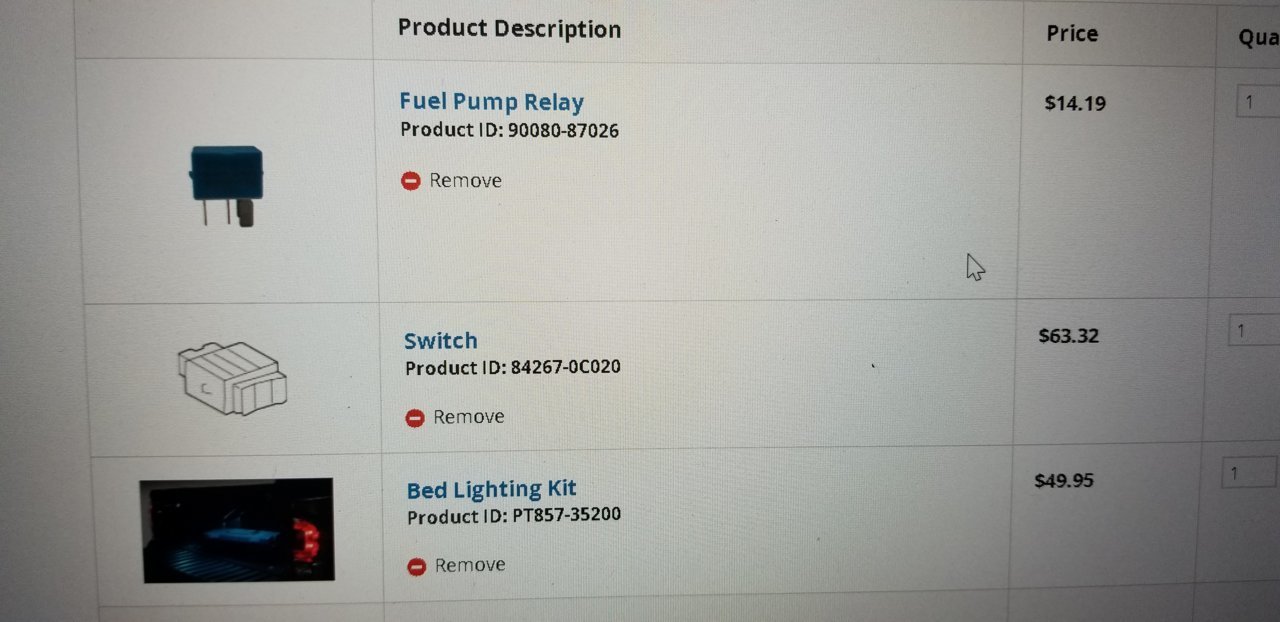Screen dimensions: 1280x622
Task: Click the Remove text for Switch
Action: point(469,416)
